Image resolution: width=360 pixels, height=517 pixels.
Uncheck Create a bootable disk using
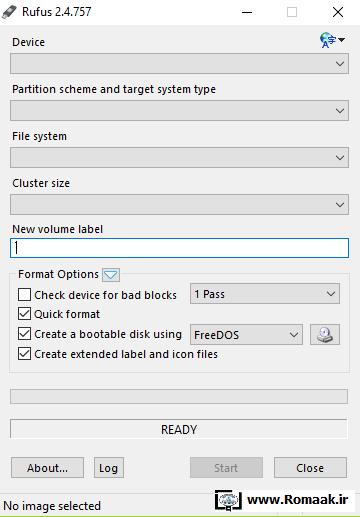[24, 334]
